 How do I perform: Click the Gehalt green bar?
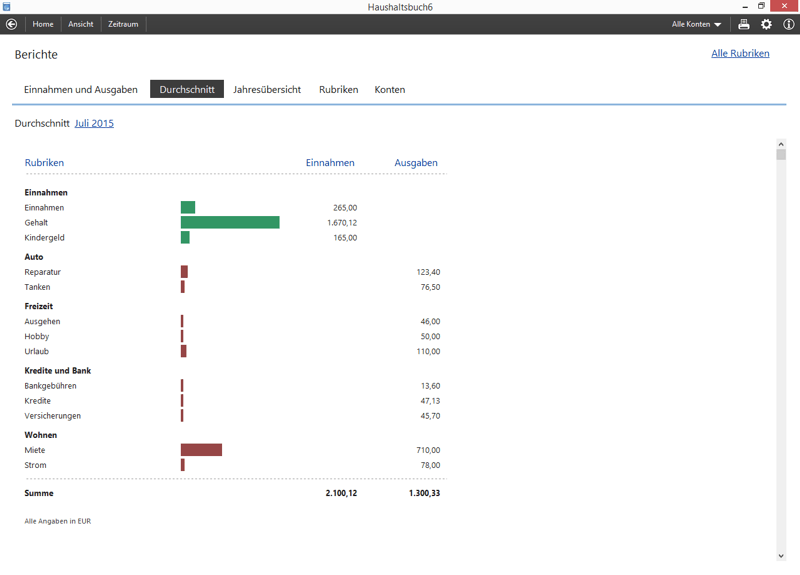tap(230, 223)
